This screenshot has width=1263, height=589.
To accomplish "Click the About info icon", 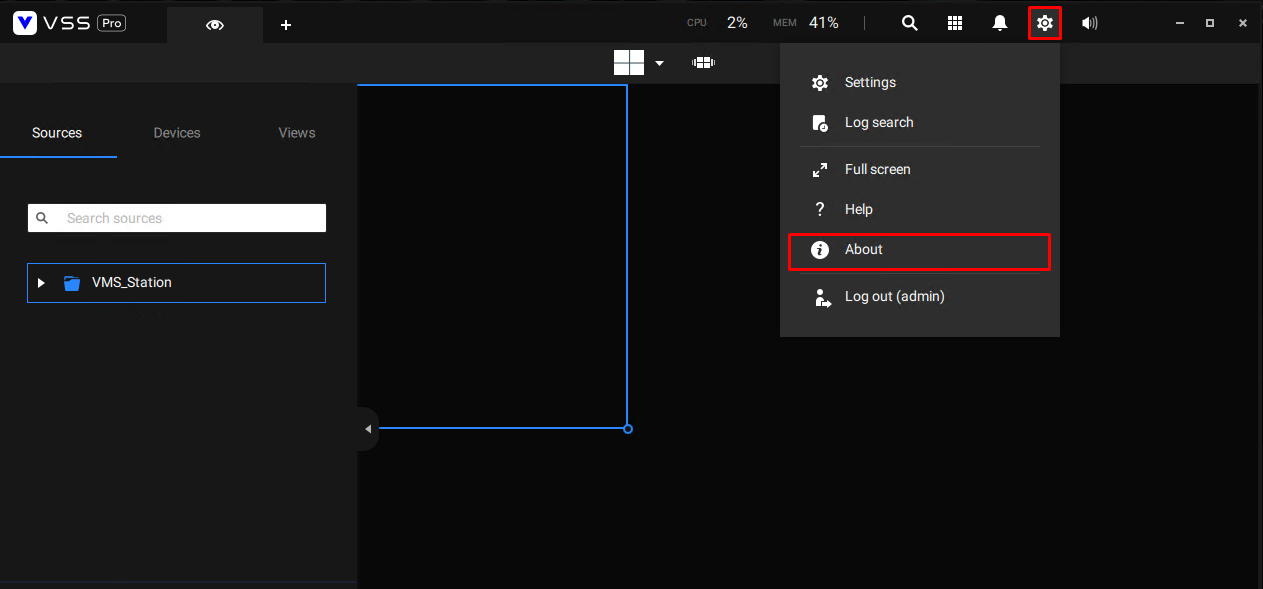I will tap(819, 249).
